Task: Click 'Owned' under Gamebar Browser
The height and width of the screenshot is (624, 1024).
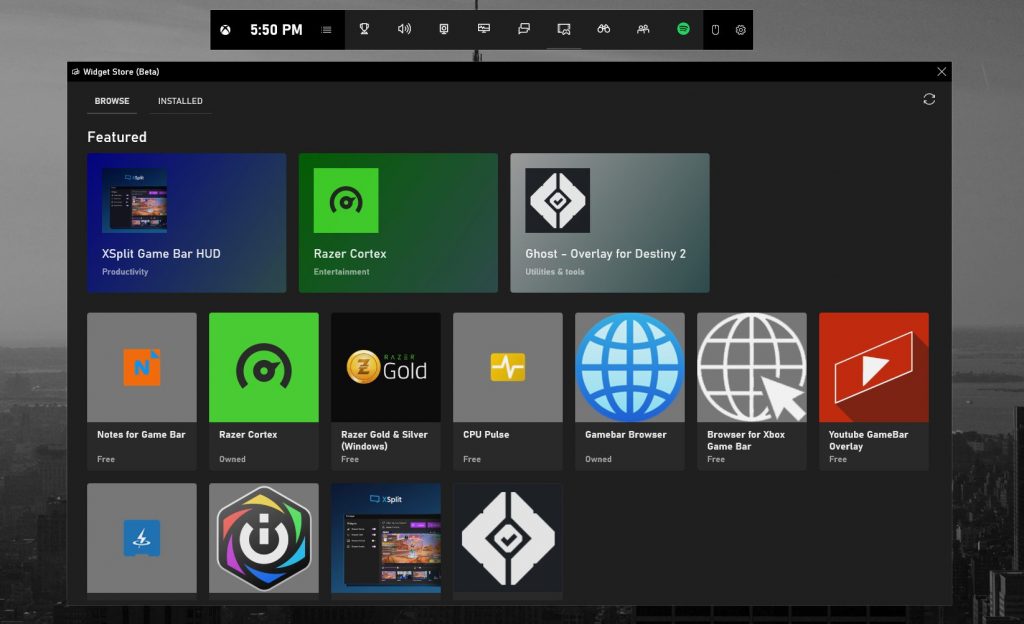Action: [x=598, y=460]
